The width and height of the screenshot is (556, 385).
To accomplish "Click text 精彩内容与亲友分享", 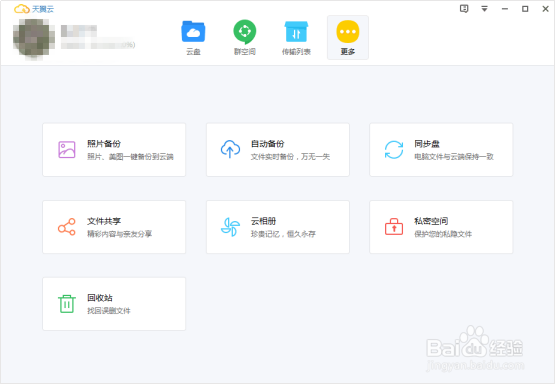I will coord(119,234).
